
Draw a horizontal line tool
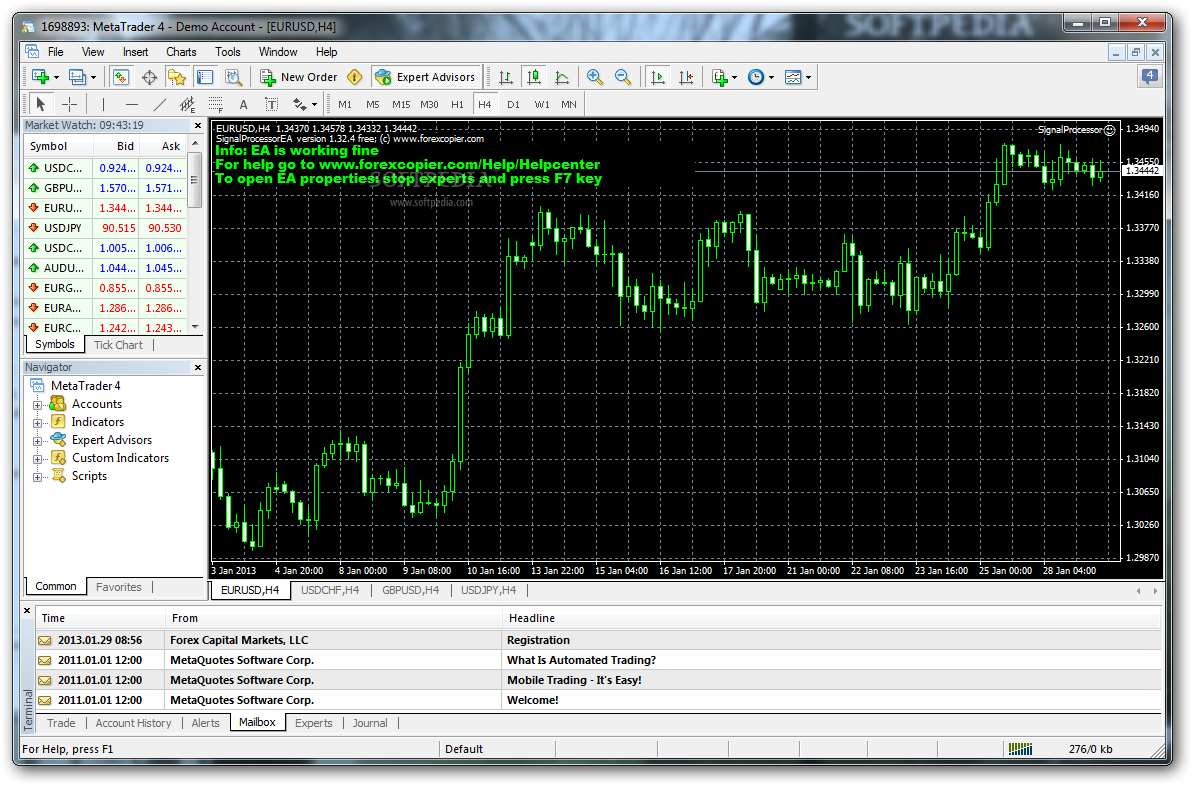click(132, 104)
